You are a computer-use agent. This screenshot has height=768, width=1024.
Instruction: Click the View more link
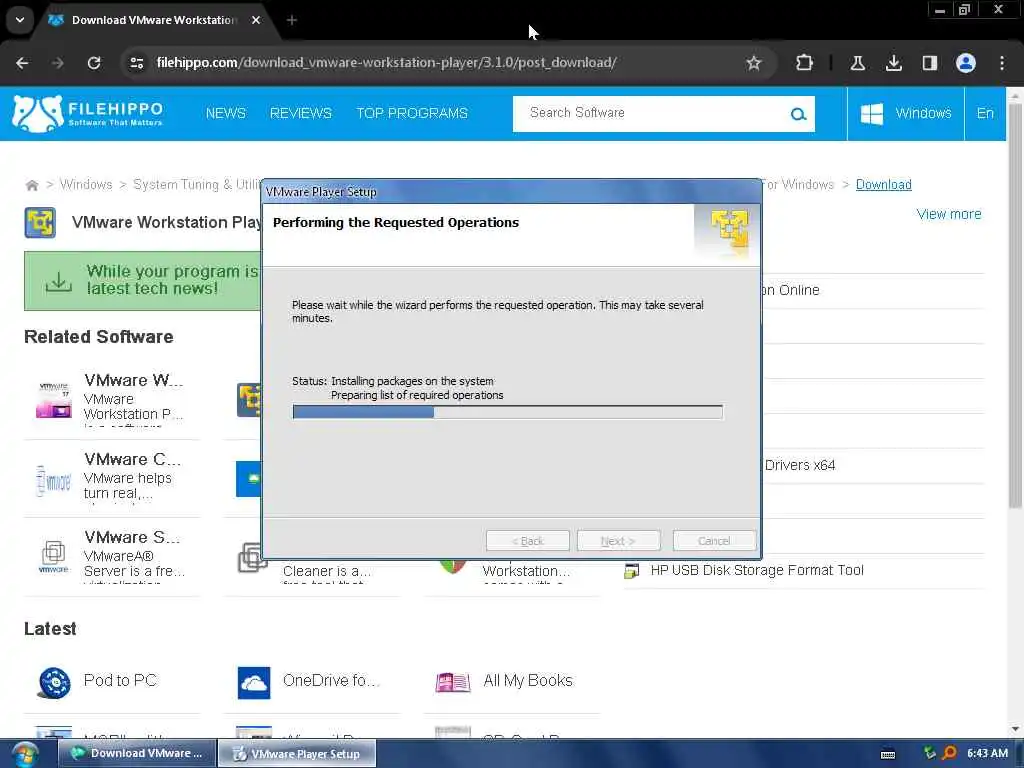[x=949, y=214]
